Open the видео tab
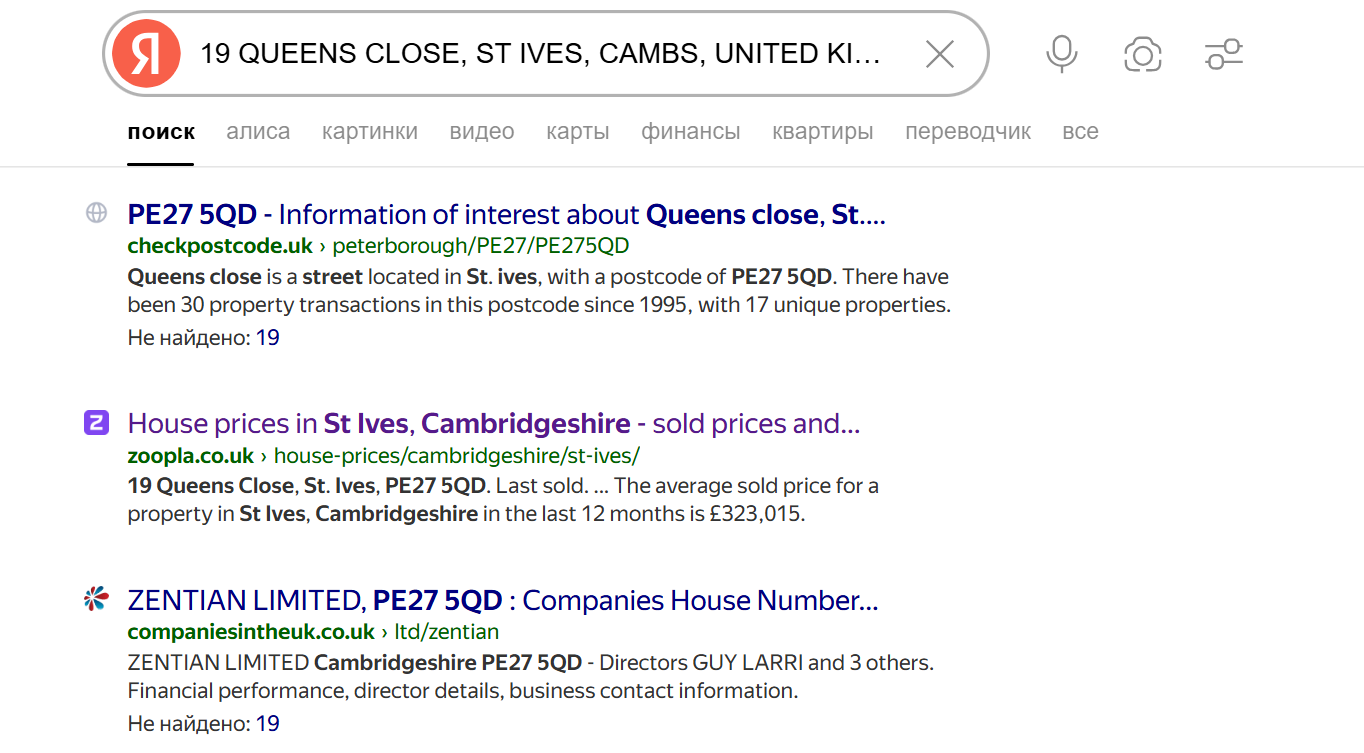The image size is (1364, 753). click(x=482, y=132)
